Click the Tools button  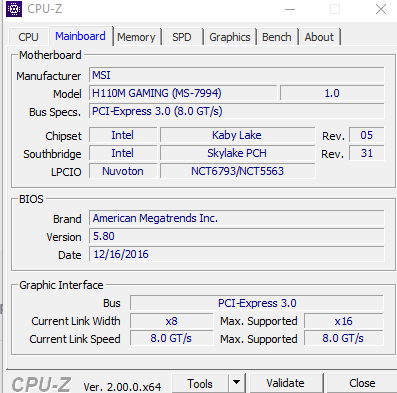[200, 383]
